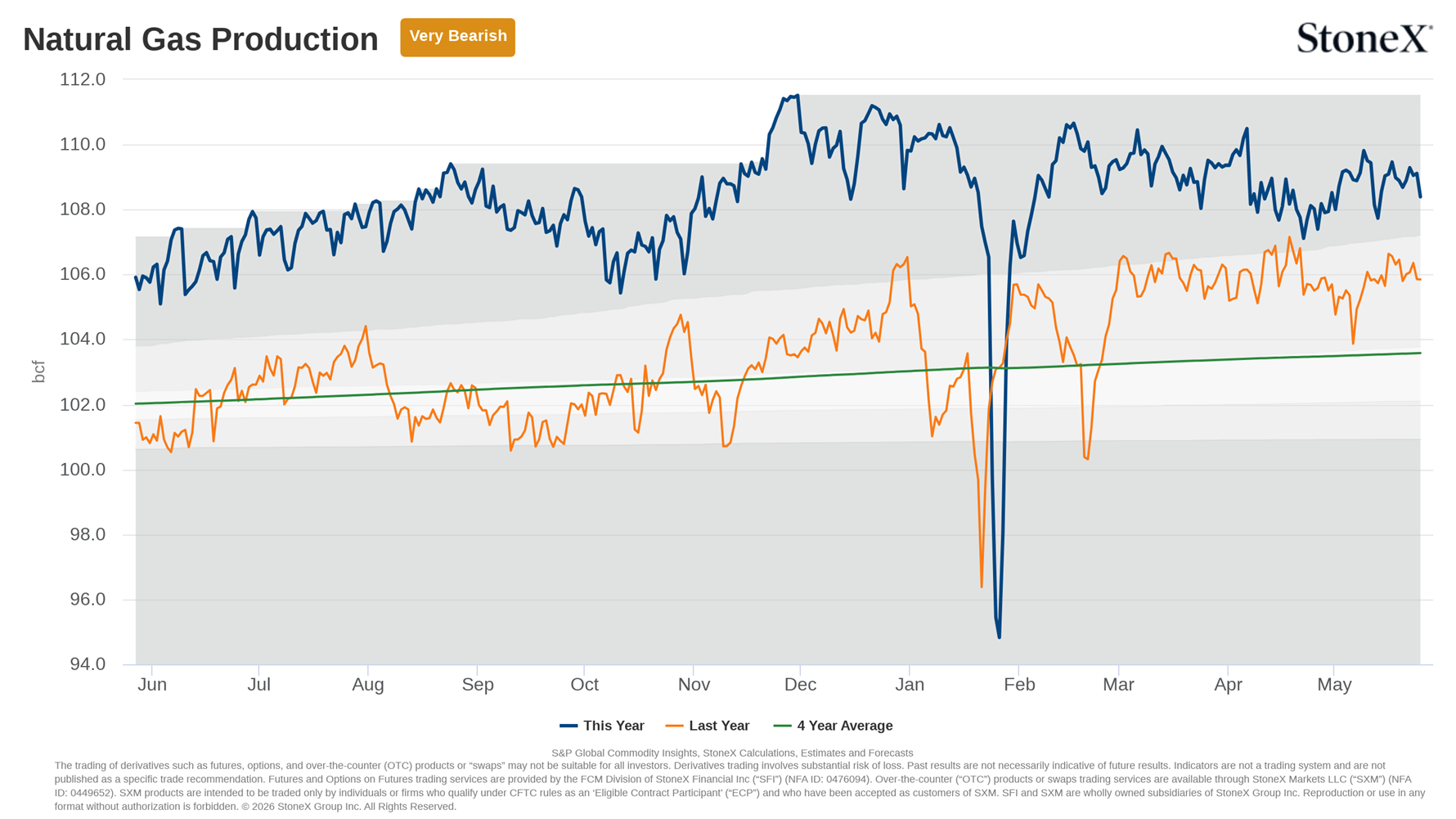Toggle the Last Year legend entry
This screenshot has width=1456, height=819.
[x=708, y=726]
